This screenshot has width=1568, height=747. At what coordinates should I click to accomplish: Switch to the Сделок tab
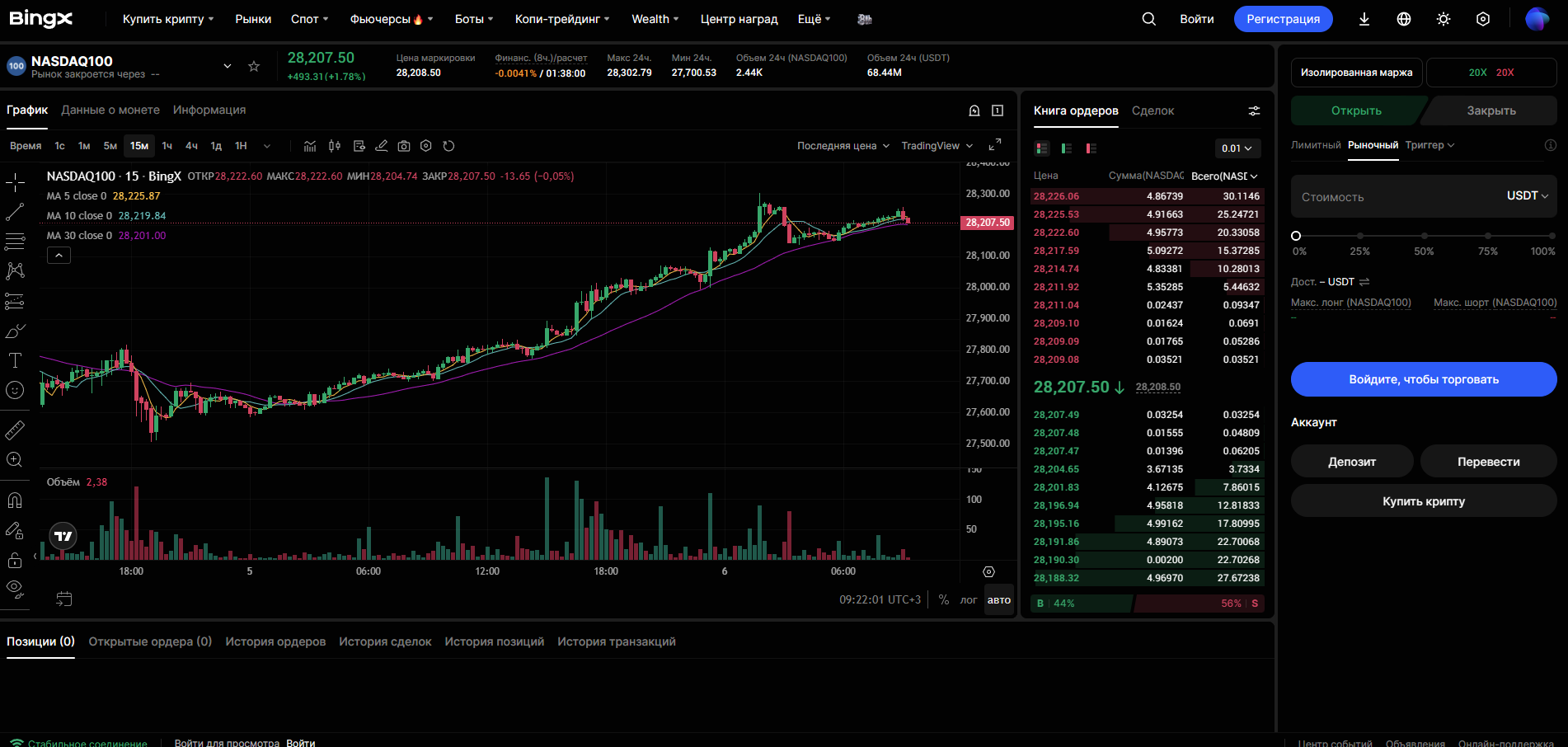pyautogui.click(x=1153, y=110)
